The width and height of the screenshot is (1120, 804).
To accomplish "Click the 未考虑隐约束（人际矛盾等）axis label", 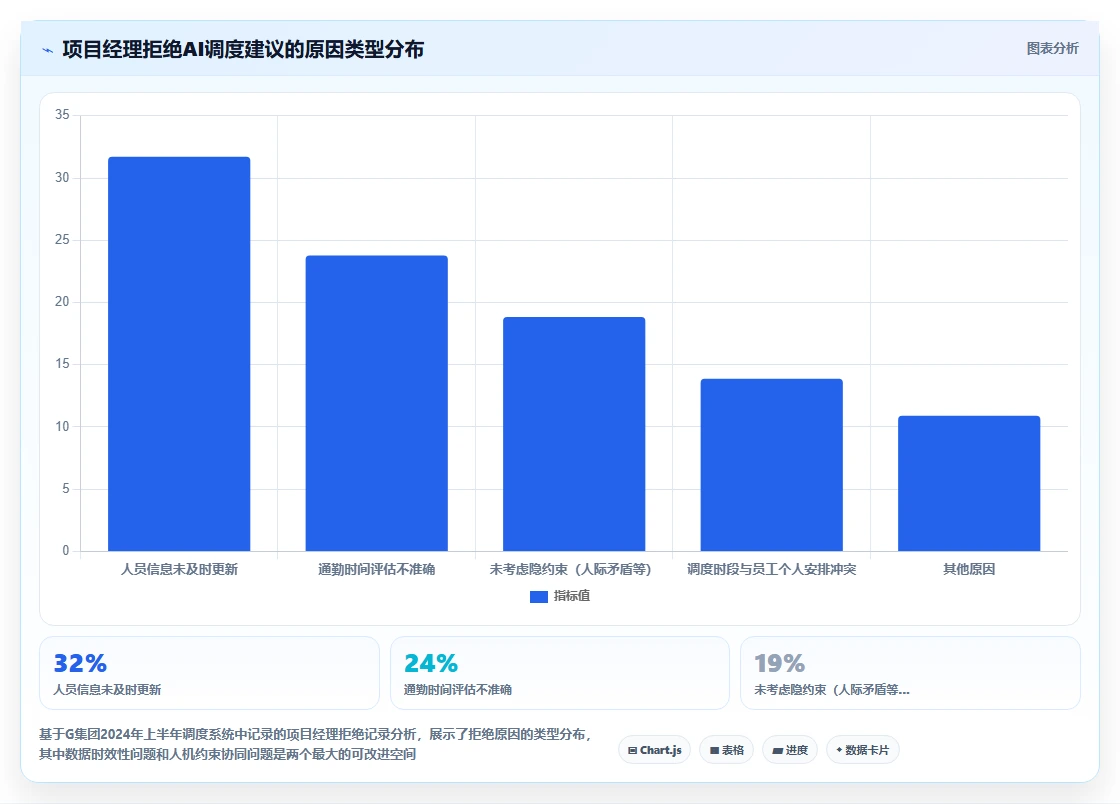I will point(571,569).
